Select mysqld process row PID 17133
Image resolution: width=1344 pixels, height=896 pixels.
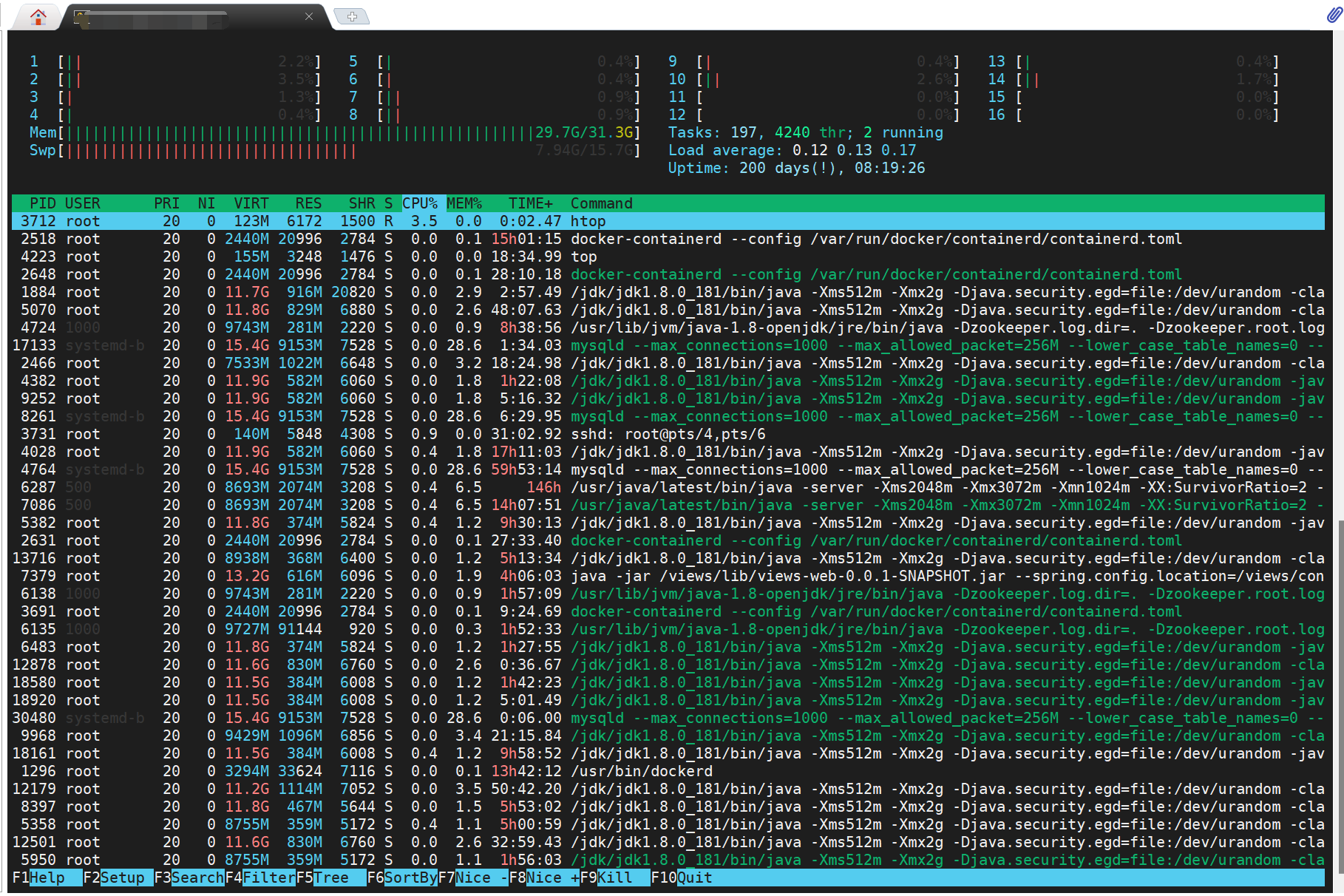[x=668, y=345]
